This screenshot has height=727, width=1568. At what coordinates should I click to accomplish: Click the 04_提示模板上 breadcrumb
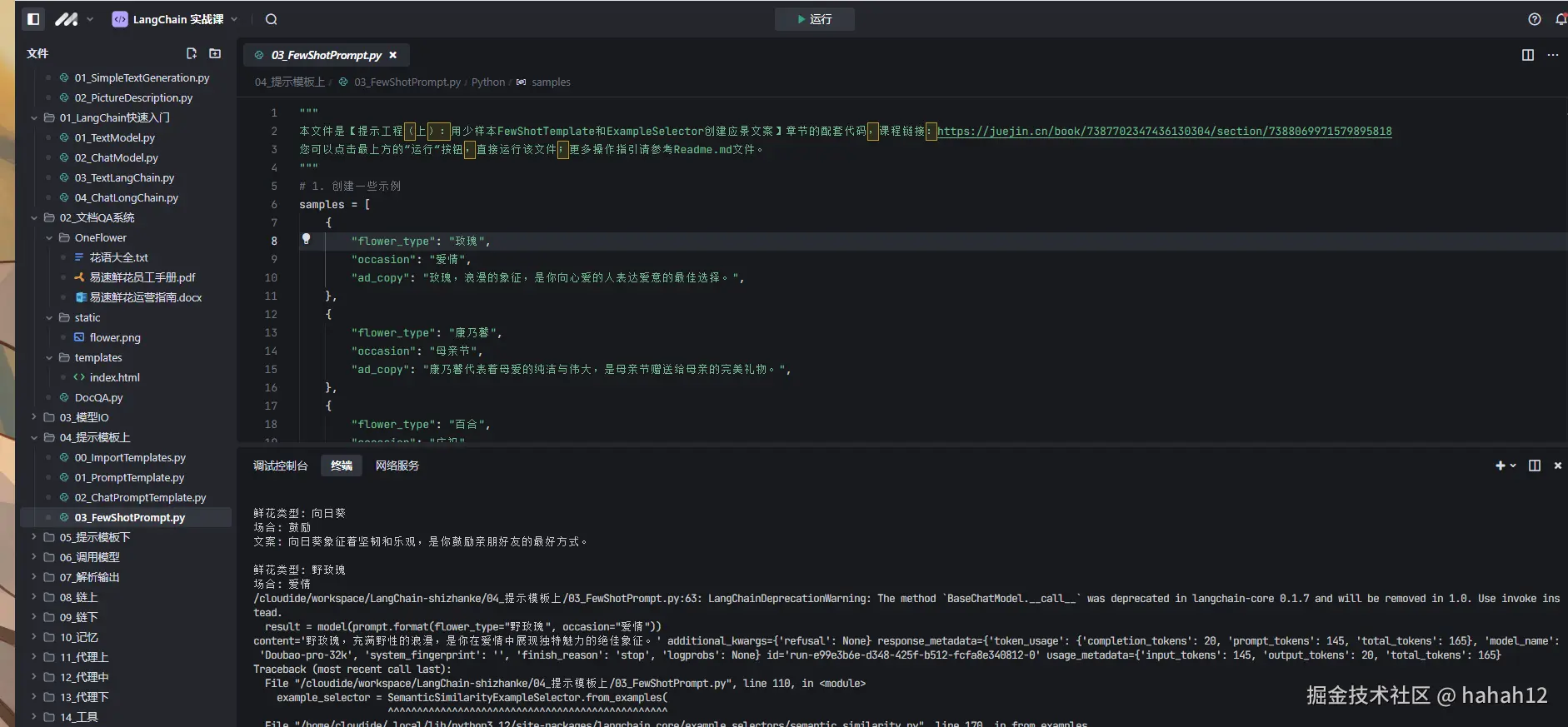pos(289,82)
